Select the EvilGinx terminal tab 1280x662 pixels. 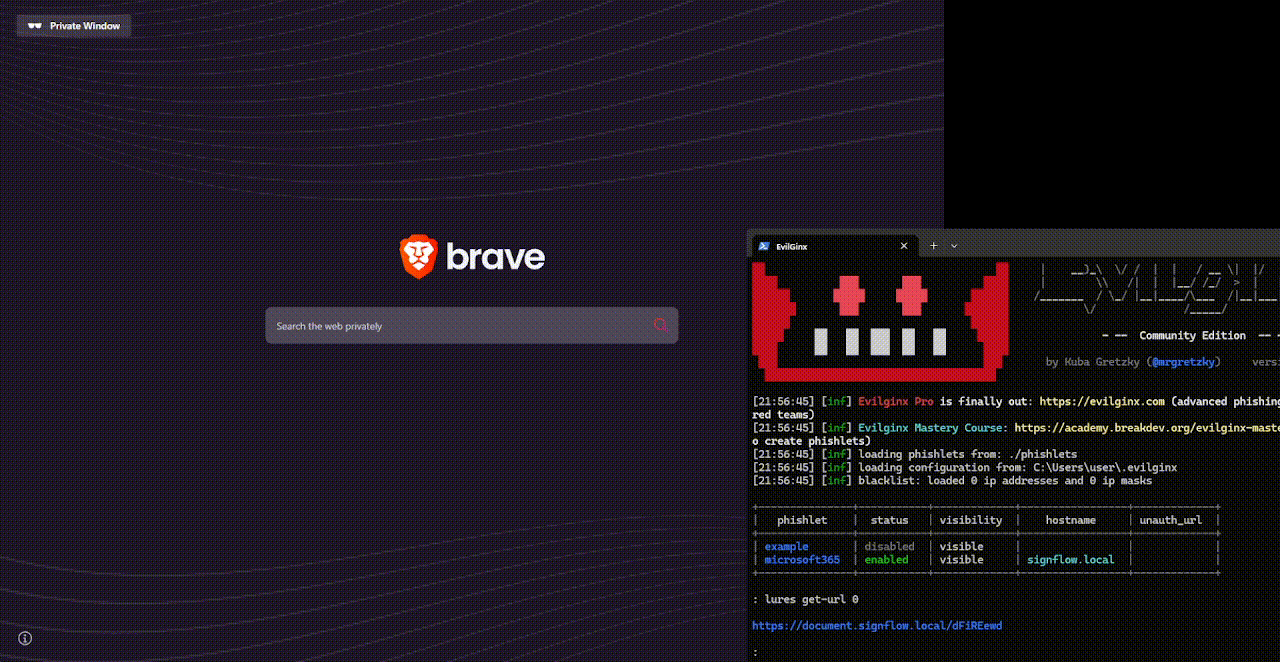pos(833,246)
